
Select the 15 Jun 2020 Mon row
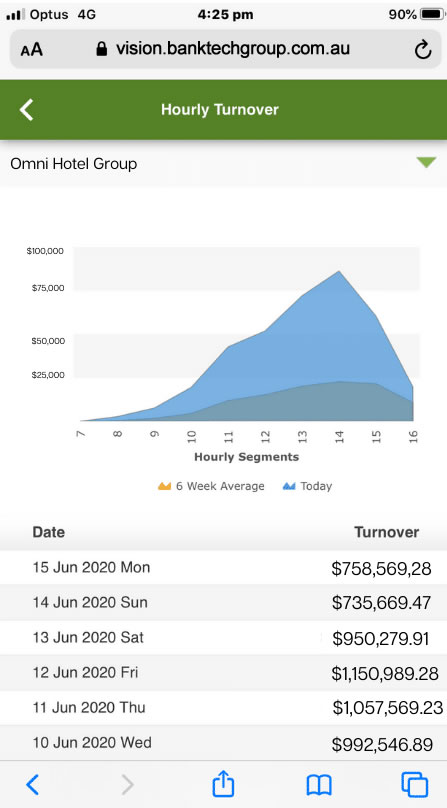click(x=223, y=567)
